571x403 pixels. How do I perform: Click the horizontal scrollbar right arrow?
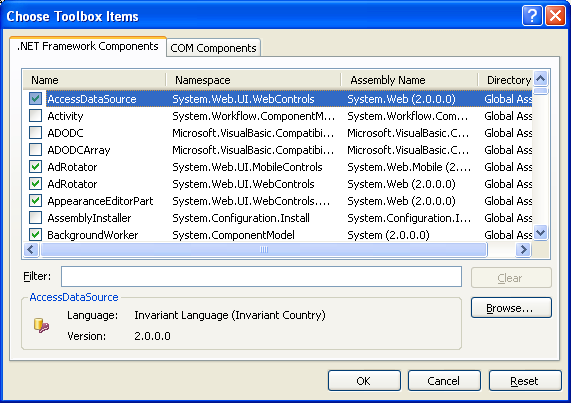(x=524, y=250)
